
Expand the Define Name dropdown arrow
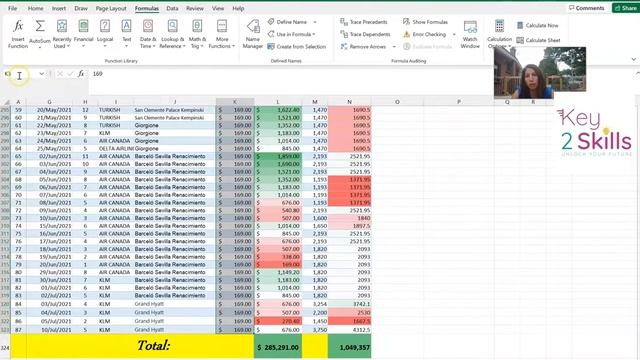point(315,22)
